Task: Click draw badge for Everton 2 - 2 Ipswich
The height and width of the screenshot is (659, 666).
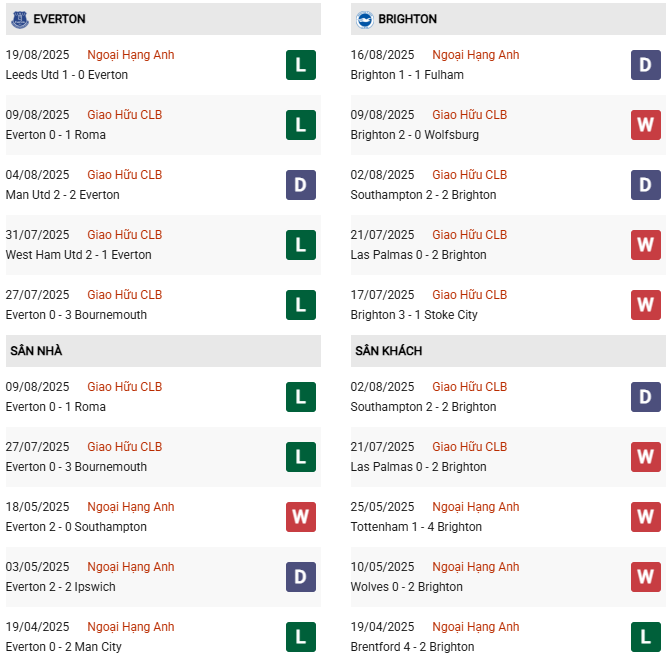Action: [x=300, y=577]
